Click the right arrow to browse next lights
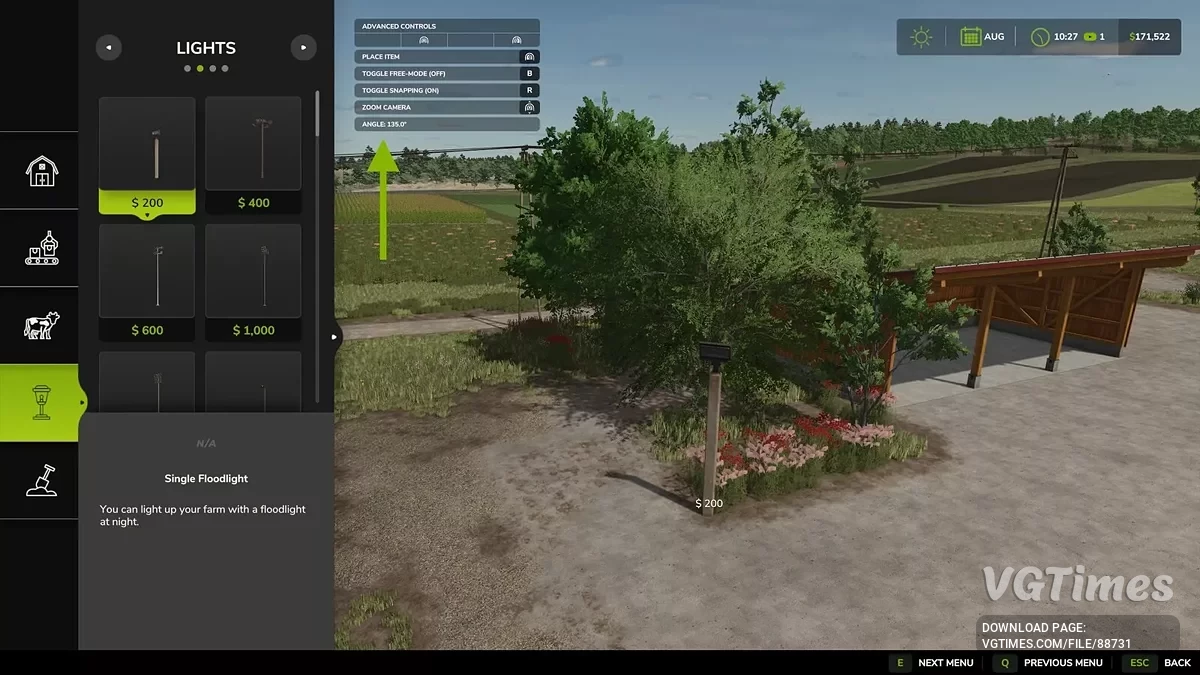1200x675 pixels. (303, 47)
